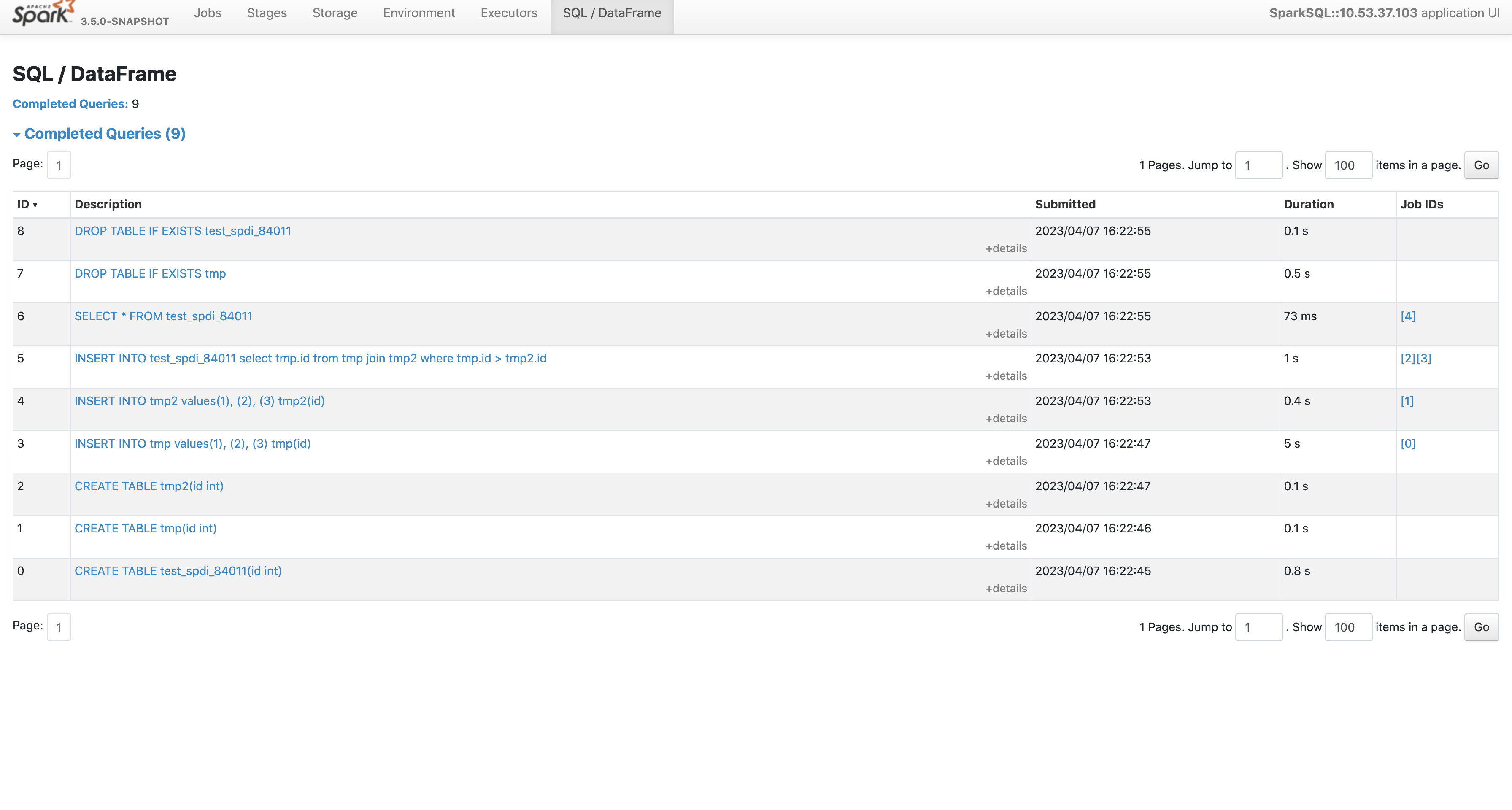Image resolution: width=1512 pixels, height=810 pixels.
Task: Open the INSERT INTO tmp2 values query
Action: point(199,401)
